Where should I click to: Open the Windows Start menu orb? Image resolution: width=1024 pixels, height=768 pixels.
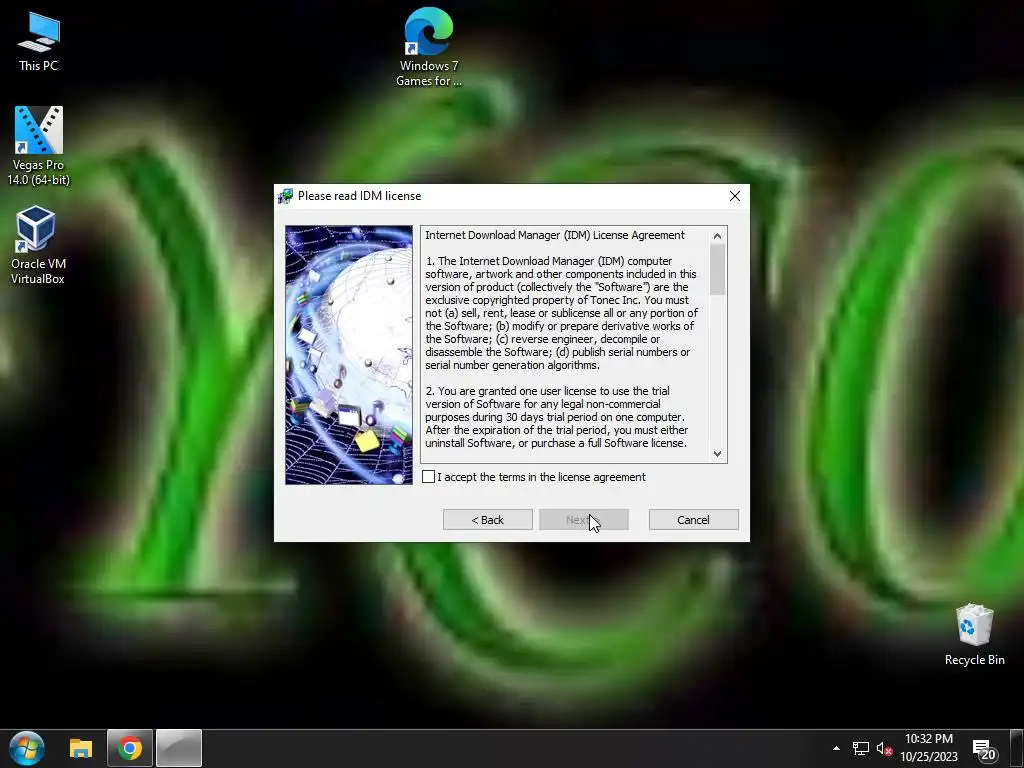click(26, 748)
